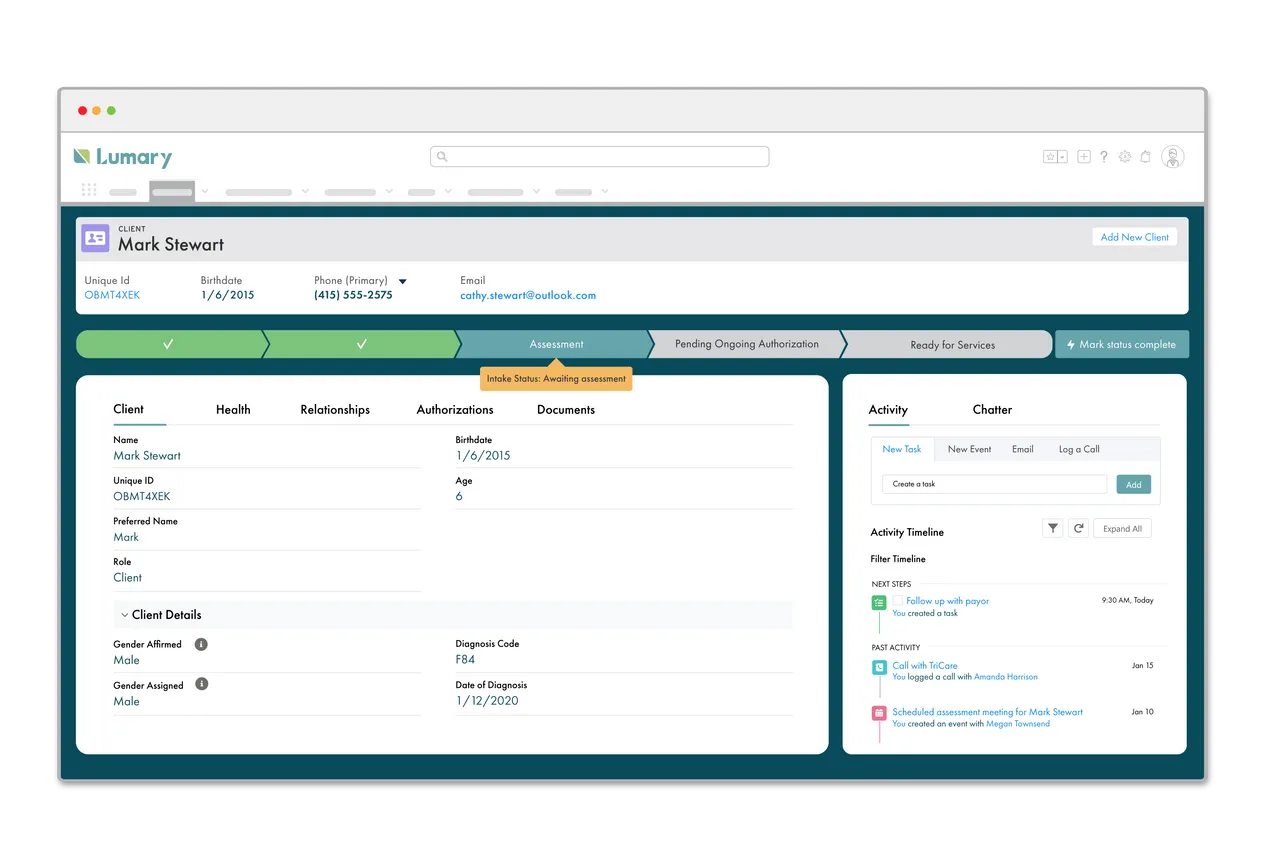Click the first completed green stage
The height and width of the screenshot is (854, 1270).
(x=170, y=344)
